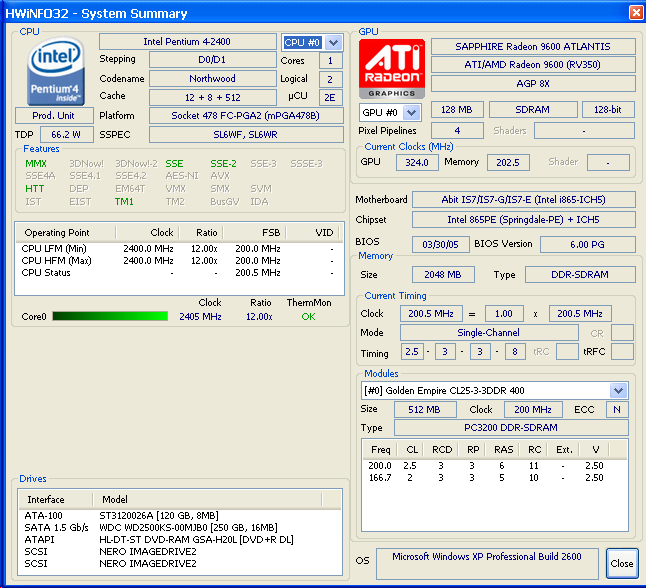
Task: Click the Pixel Pipelines value 4
Action: 457,131
